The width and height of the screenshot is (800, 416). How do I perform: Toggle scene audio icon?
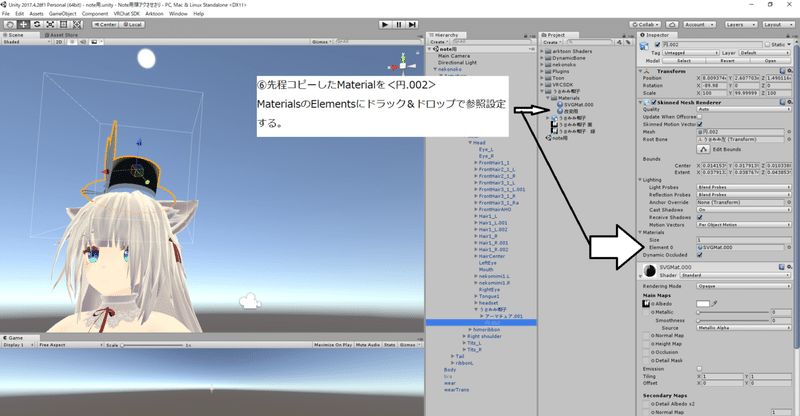pyautogui.click(x=83, y=42)
